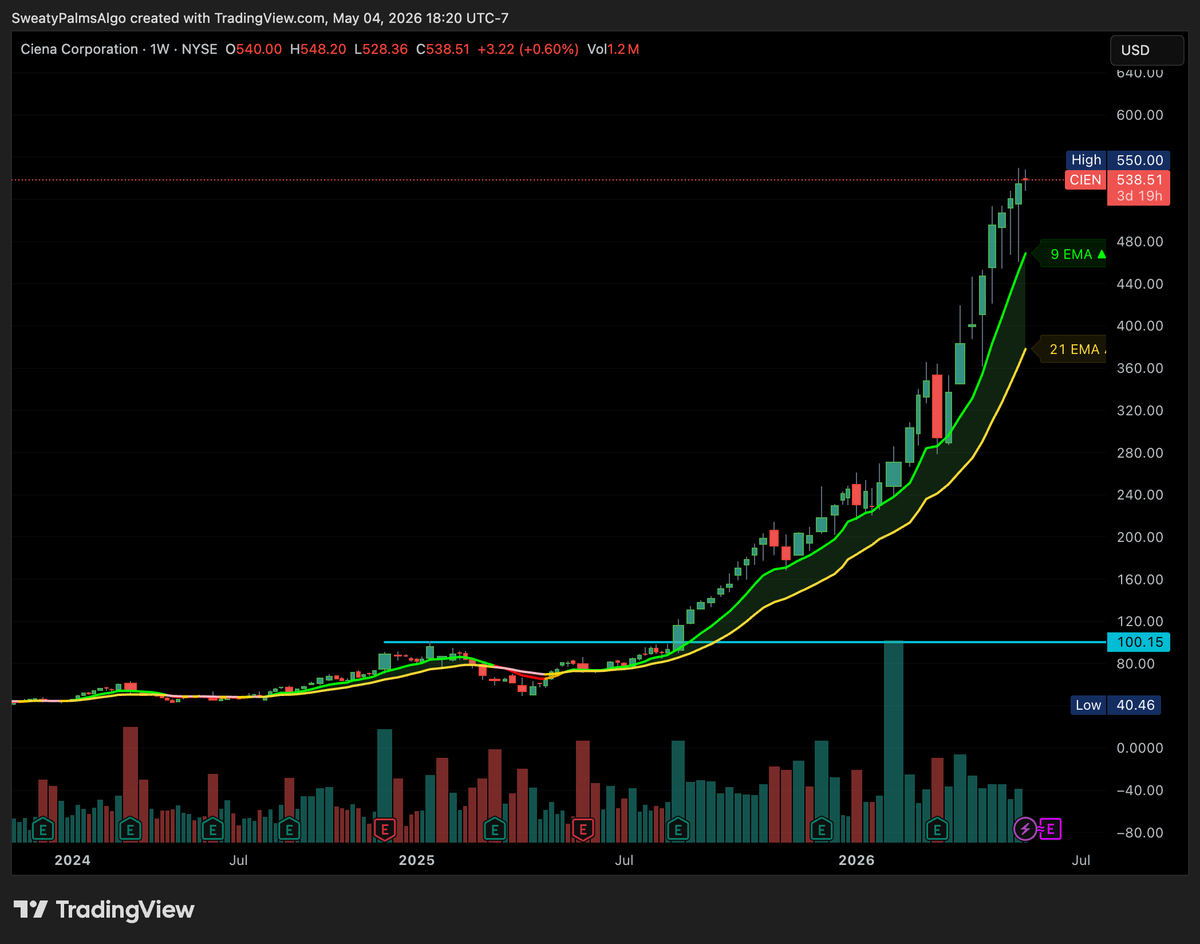This screenshot has width=1200, height=944.
Task: Click the 640.00 price axis tick
Action: (x=1139, y=73)
